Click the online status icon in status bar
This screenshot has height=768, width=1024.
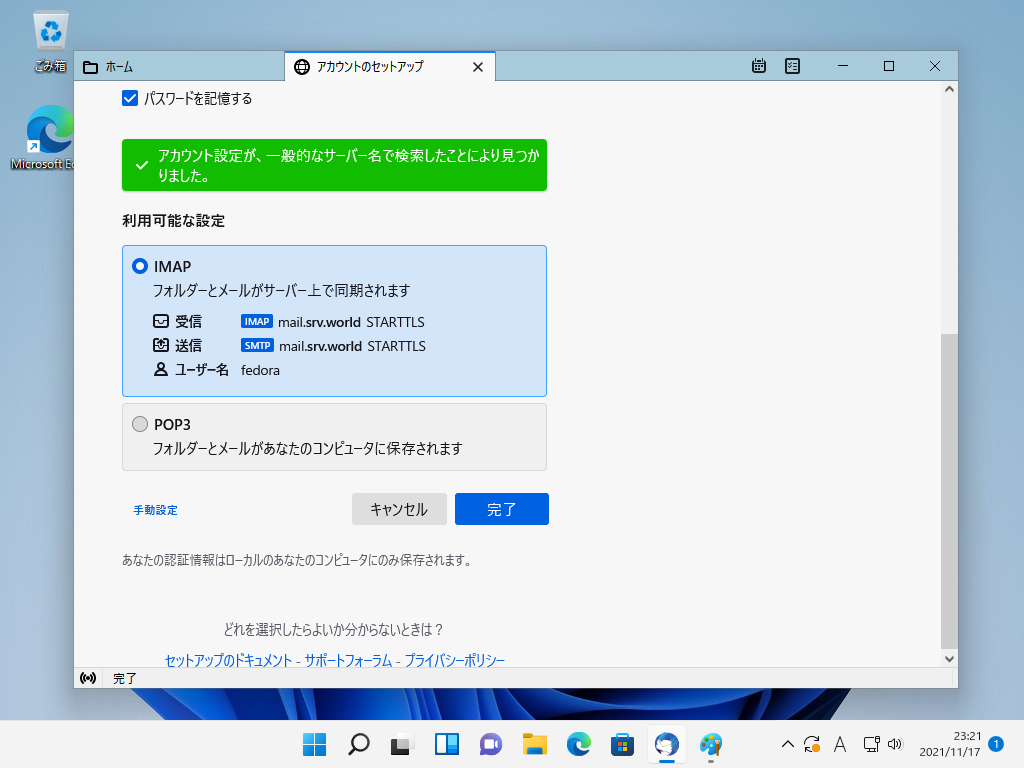point(88,678)
